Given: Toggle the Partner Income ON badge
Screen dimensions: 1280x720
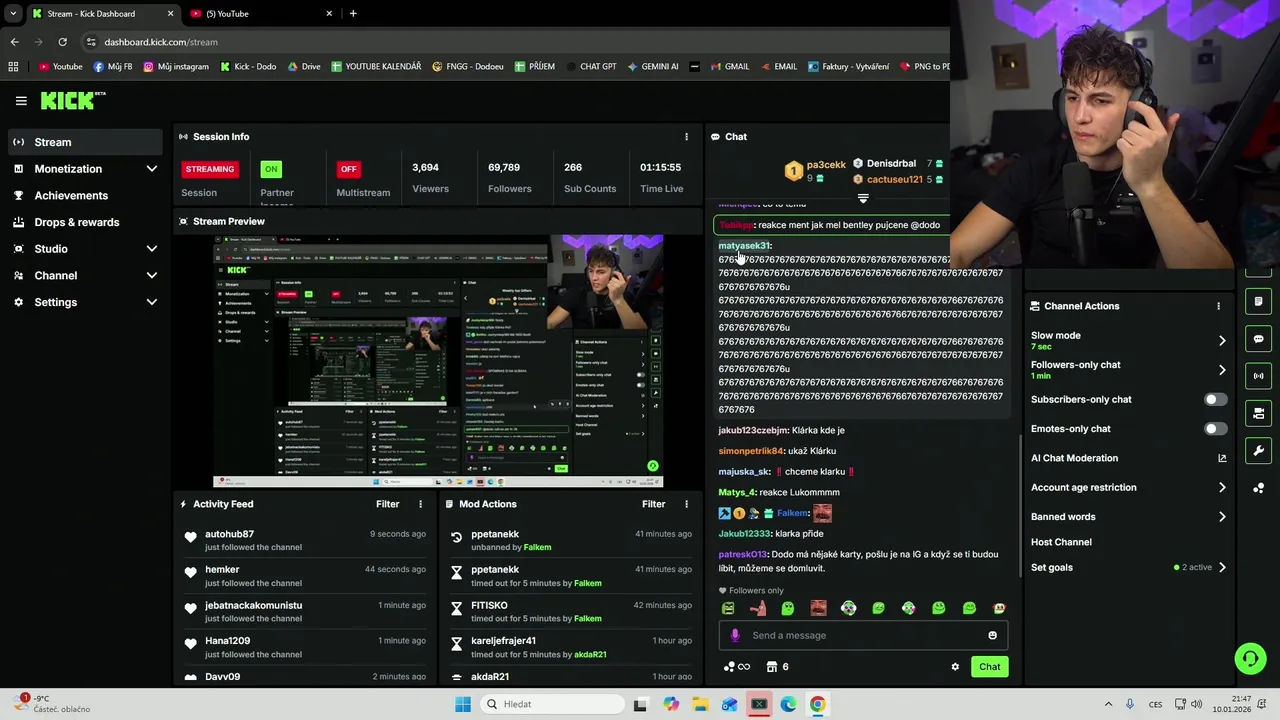Looking at the screenshot, I should [271, 169].
